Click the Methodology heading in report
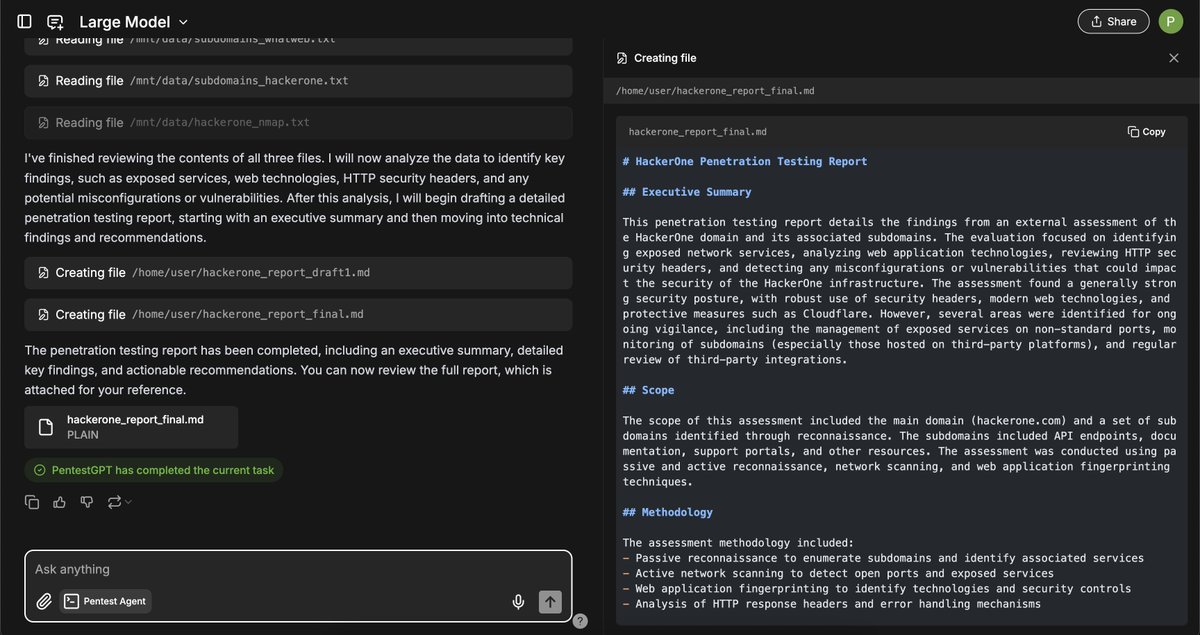The width and height of the screenshot is (1200, 635). pos(668,512)
